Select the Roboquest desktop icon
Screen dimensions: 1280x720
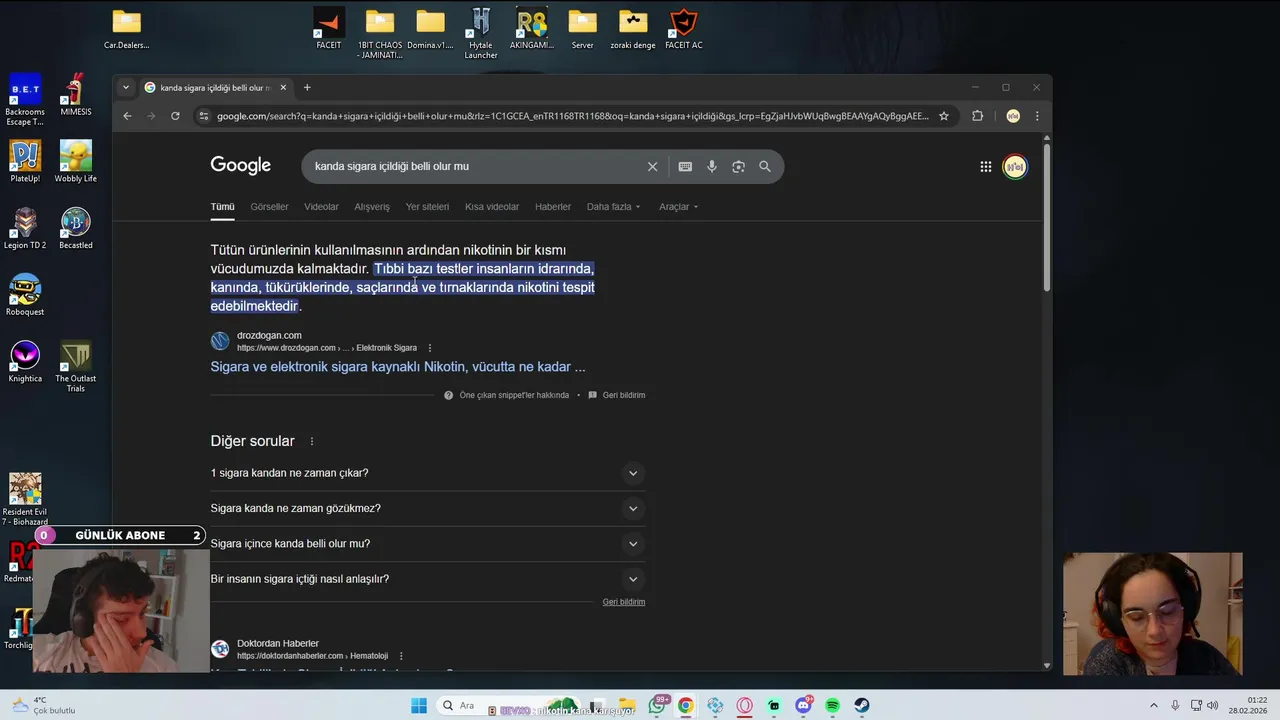[x=25, y=295]
